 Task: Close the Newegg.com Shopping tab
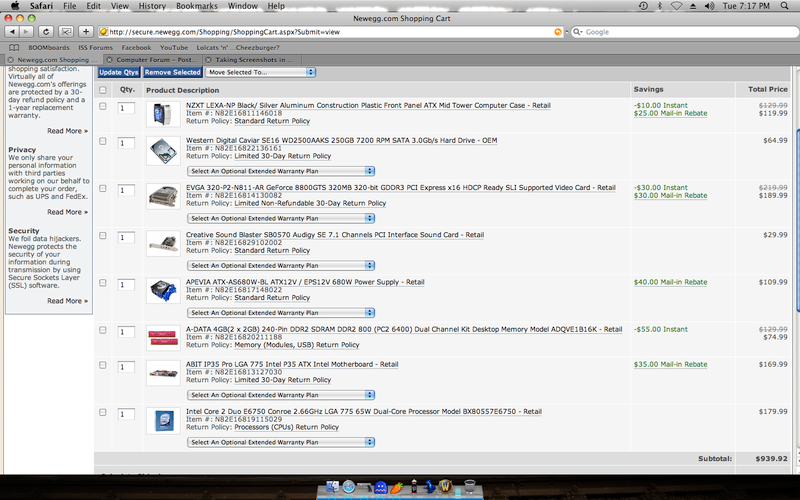pyautogui.click(x=11, y=60)
